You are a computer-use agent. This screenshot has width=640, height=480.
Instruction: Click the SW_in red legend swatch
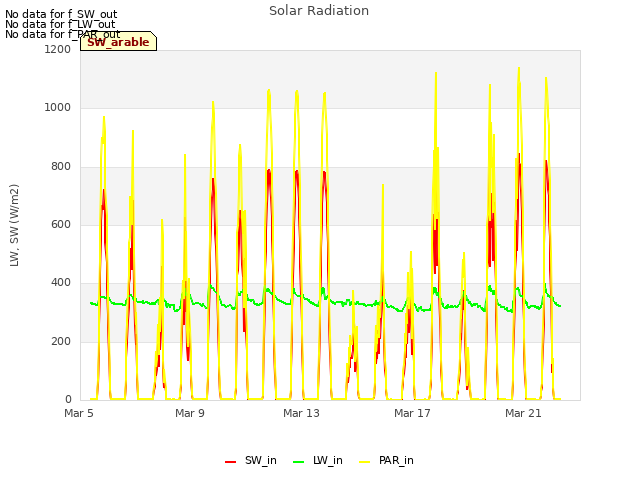(231, 462)
